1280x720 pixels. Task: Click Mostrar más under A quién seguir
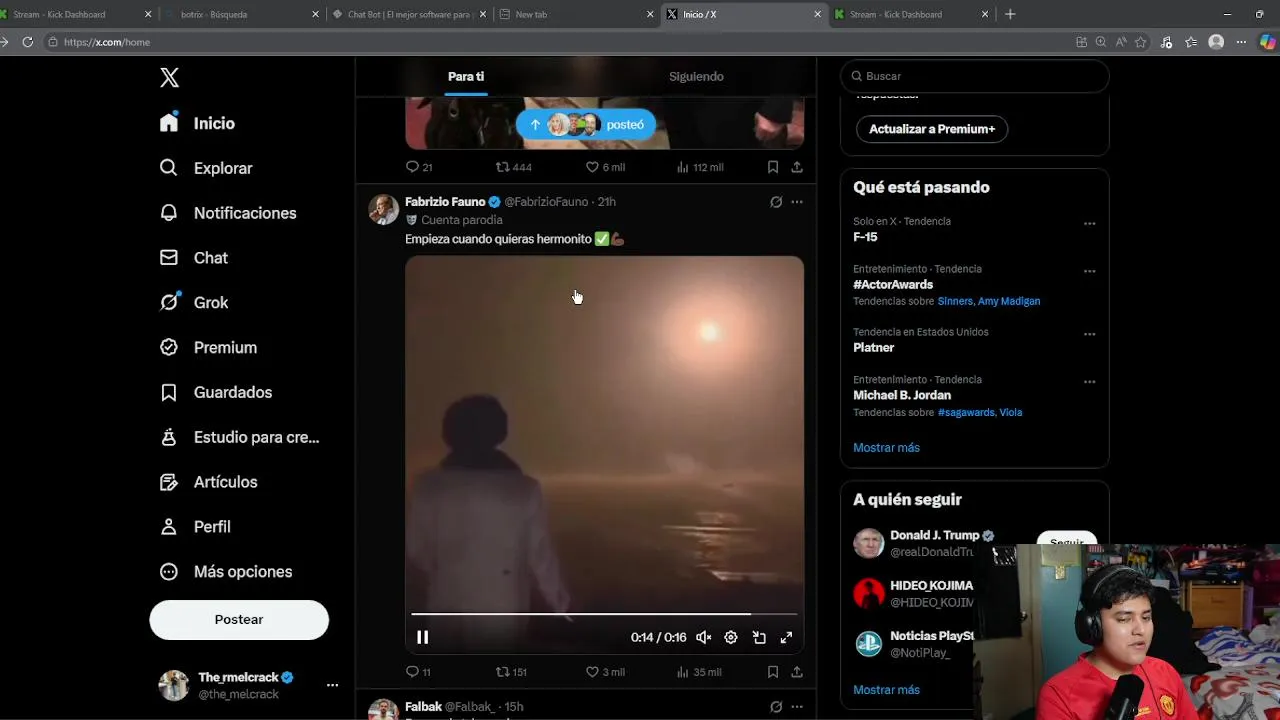(886, 690)
